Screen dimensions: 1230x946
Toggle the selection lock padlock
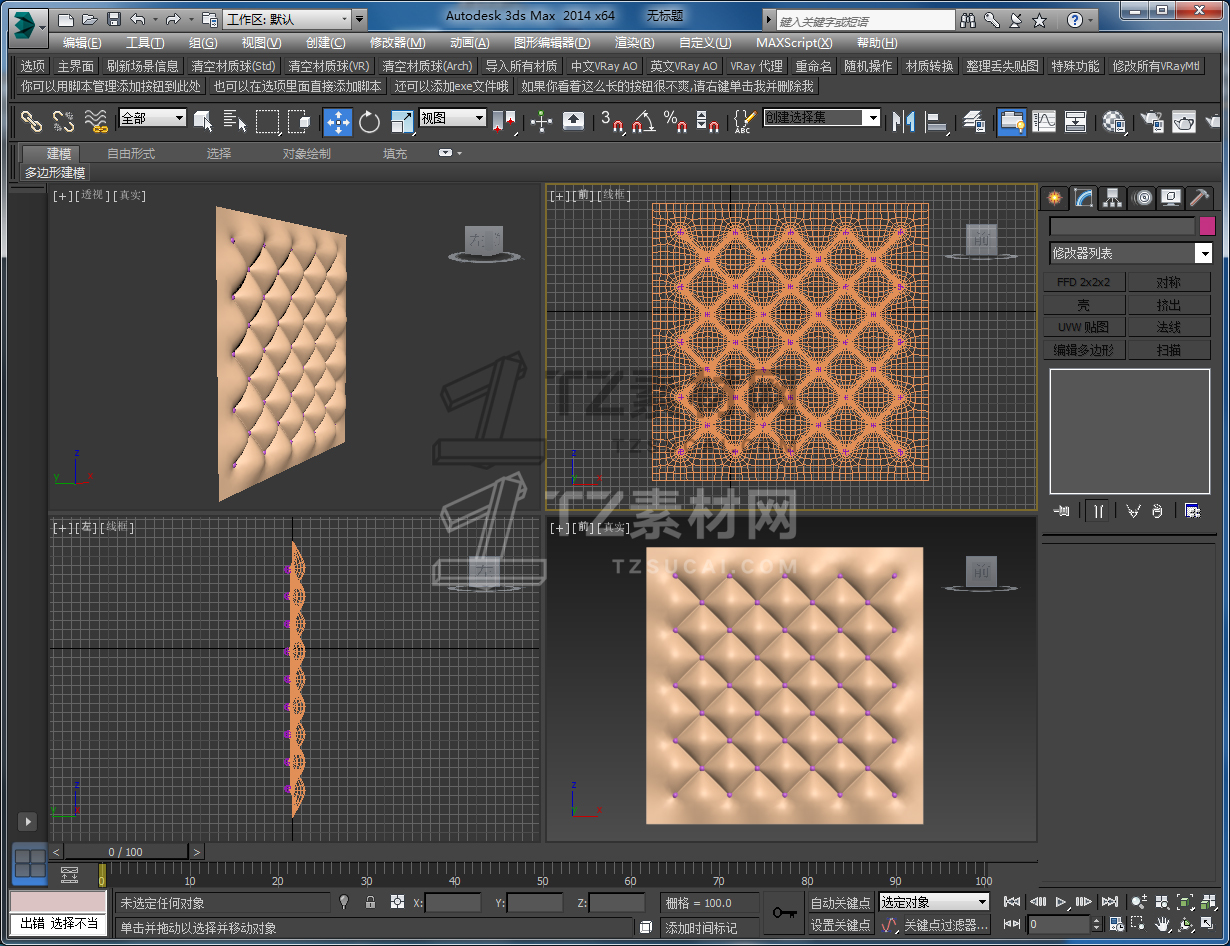[x=370, y=902]
